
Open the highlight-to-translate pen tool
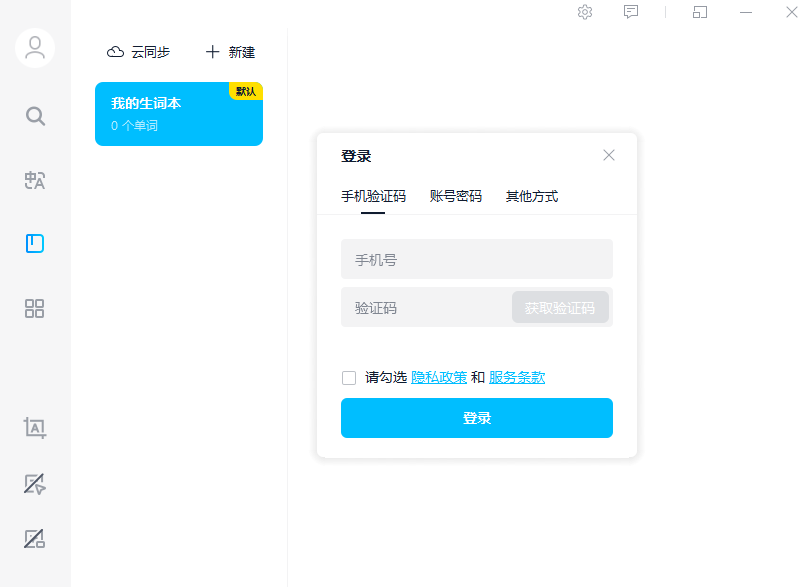click(x=35, y=484)
